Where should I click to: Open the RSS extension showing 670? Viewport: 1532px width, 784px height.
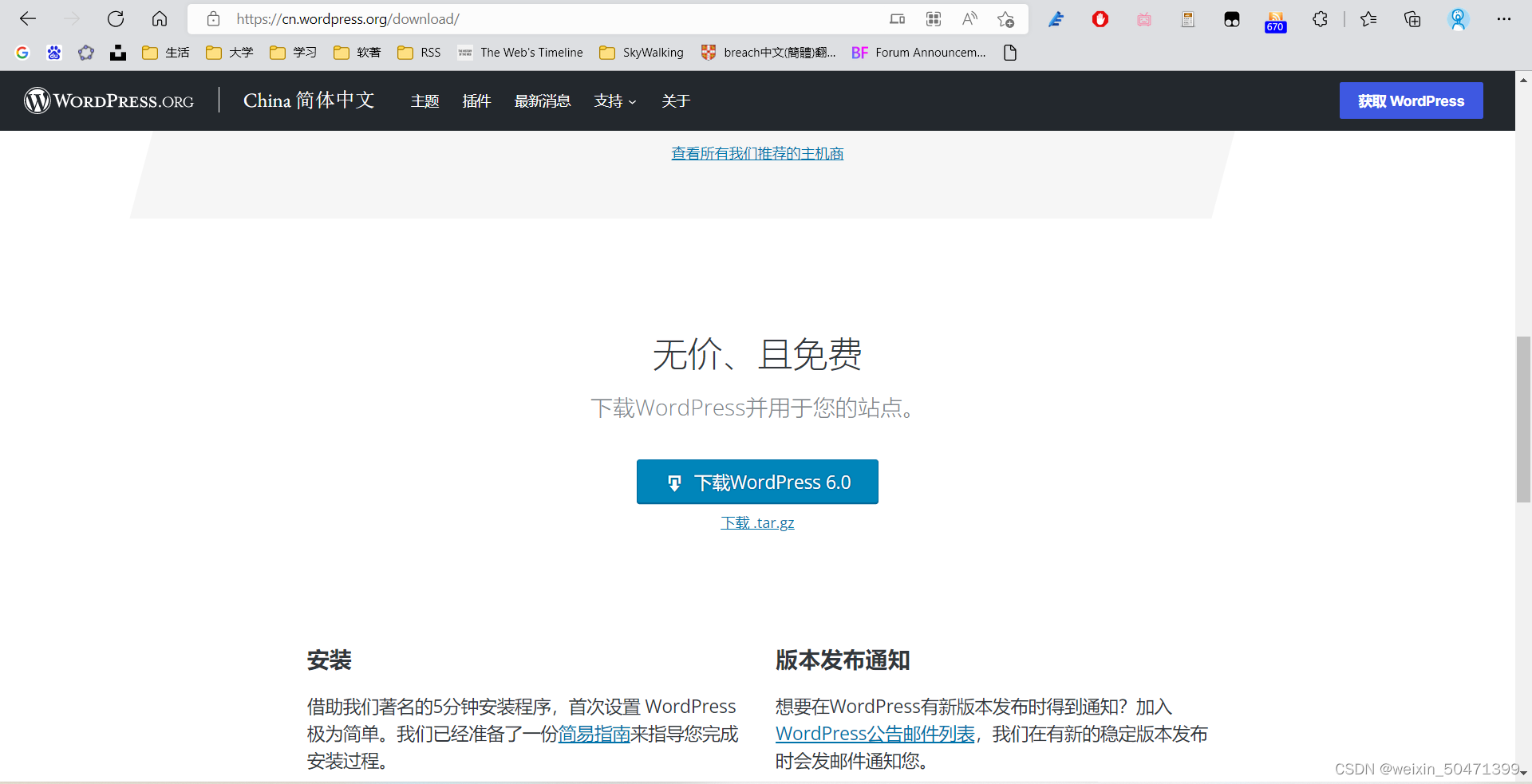(x=1275, y=19)
